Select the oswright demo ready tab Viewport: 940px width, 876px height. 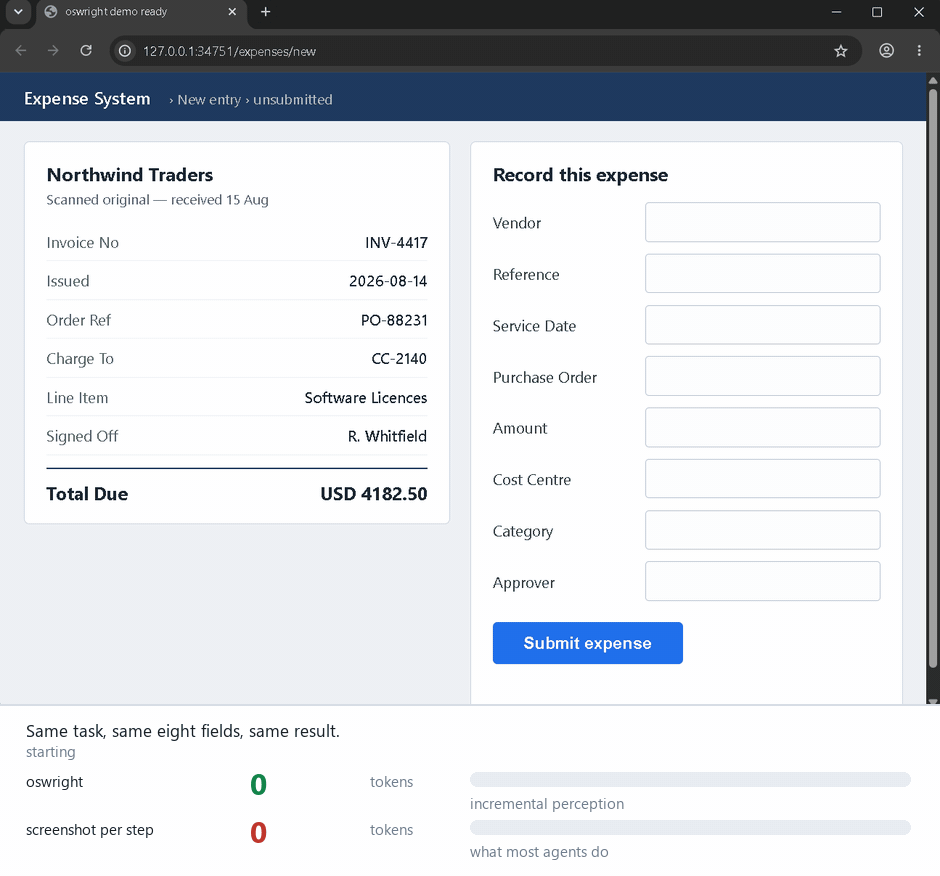pyautogui.click(x=141, y=13)
